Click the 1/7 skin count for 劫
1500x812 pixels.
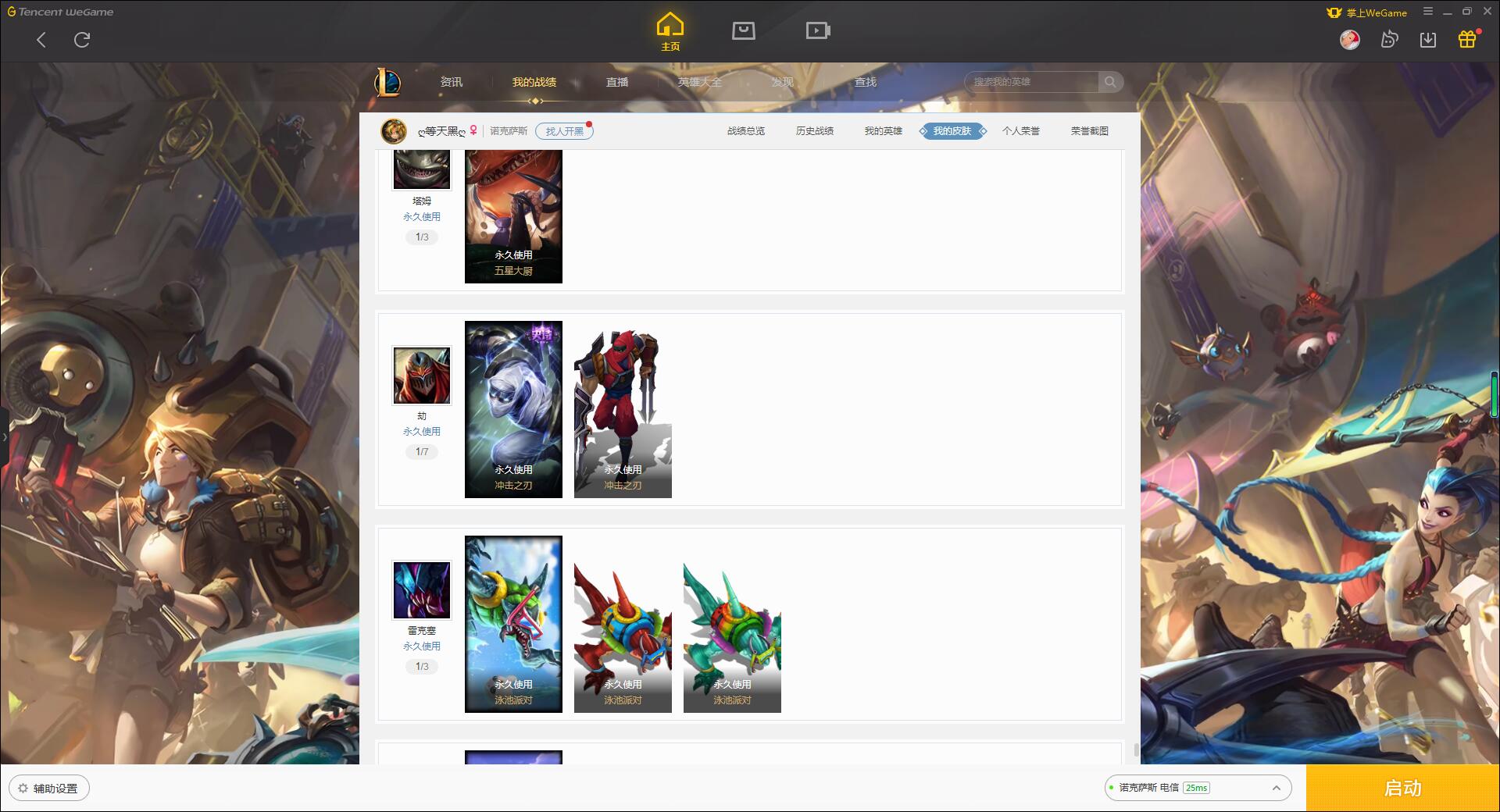422,452
